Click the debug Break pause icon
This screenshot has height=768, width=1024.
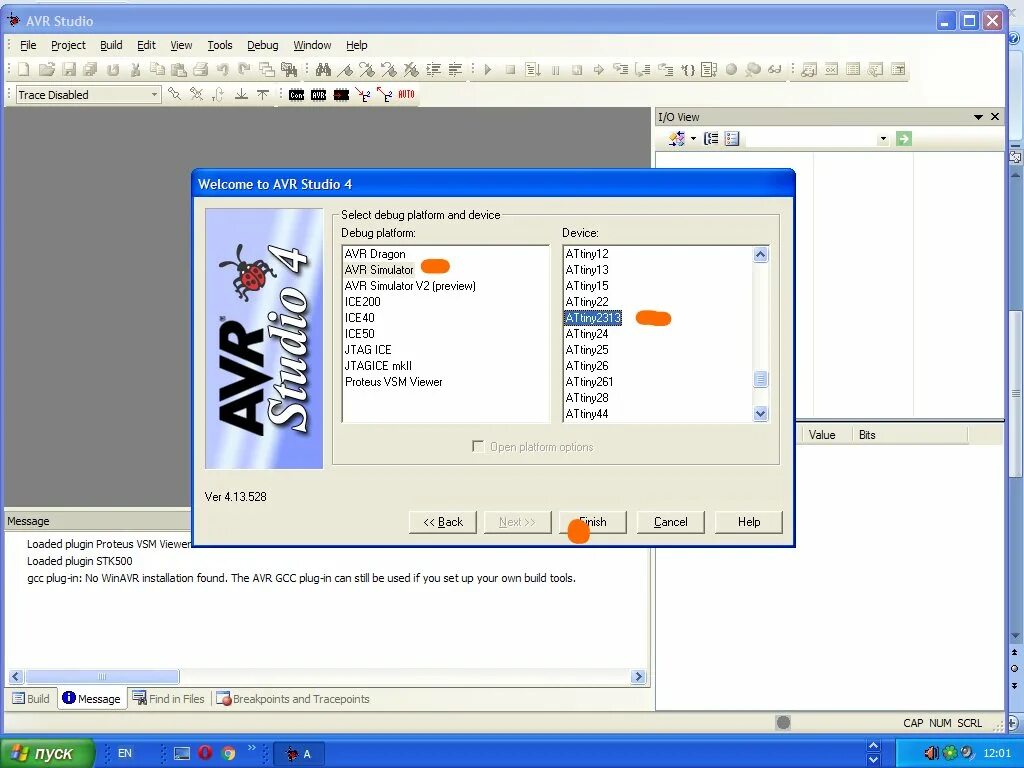(555, 69)
